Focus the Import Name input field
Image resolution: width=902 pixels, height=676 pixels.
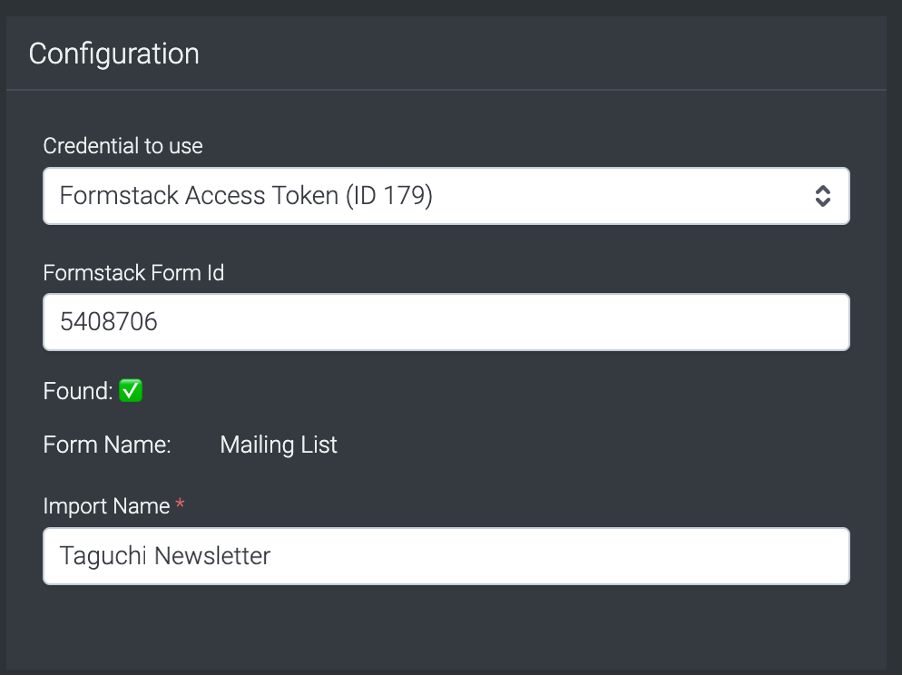[x=446, y=556]
